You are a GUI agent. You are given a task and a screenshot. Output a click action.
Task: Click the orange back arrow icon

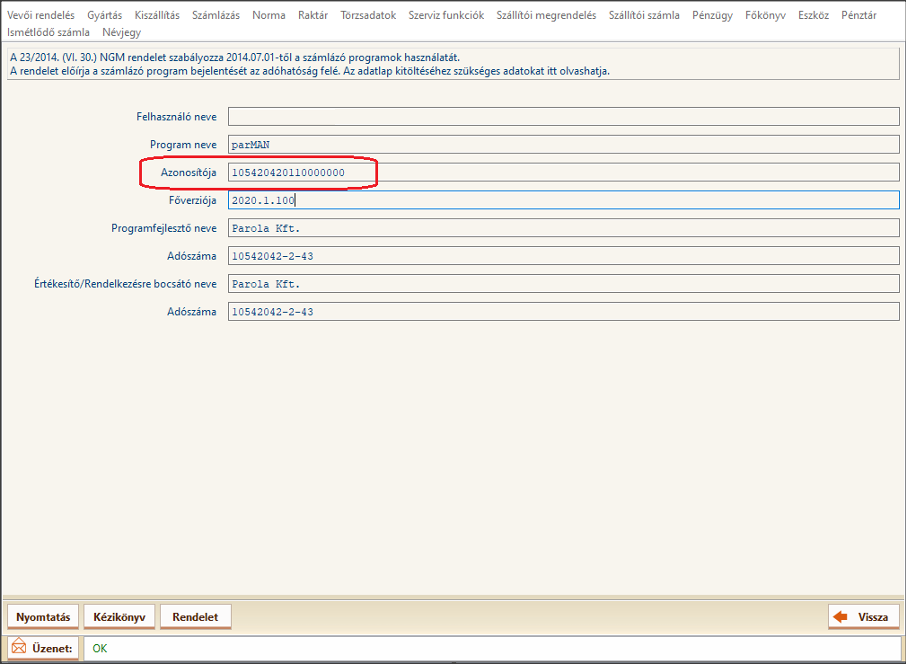click(841, 617)
